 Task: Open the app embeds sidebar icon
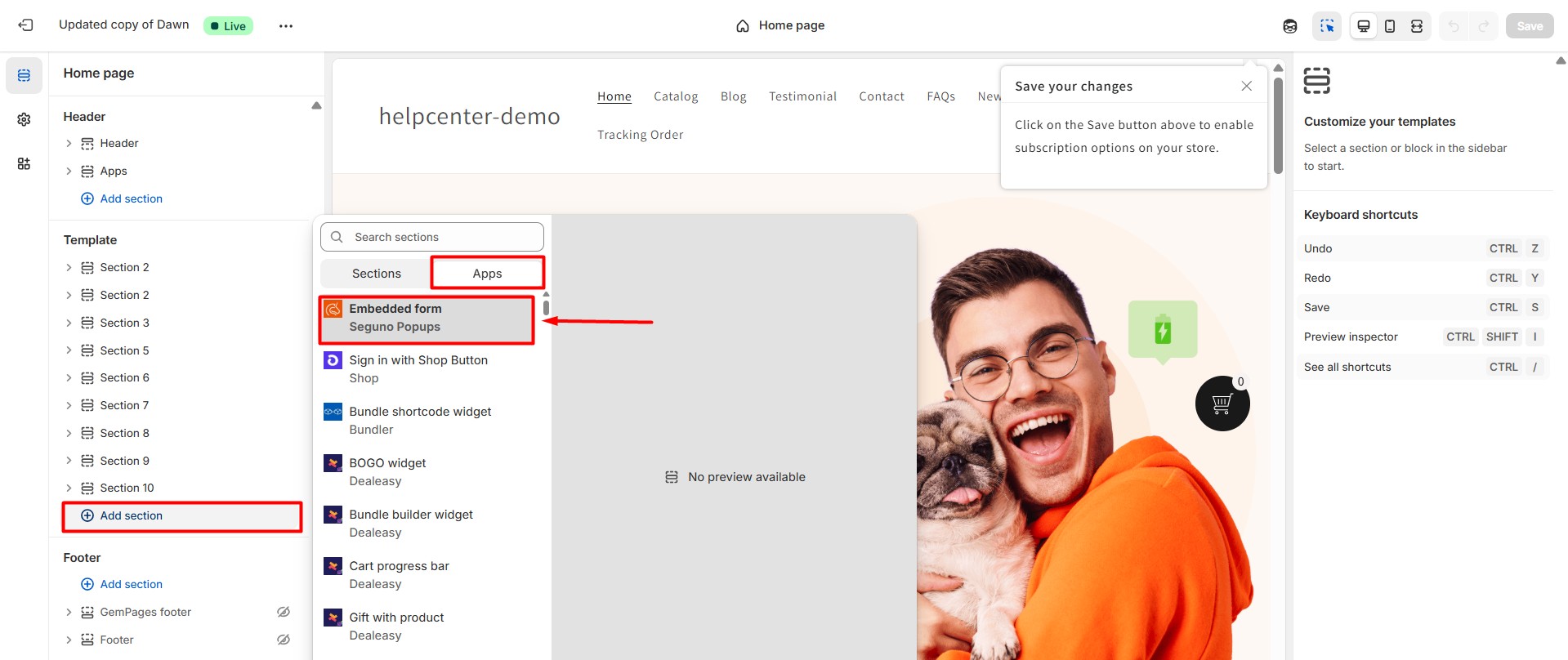tap(24, 163)
